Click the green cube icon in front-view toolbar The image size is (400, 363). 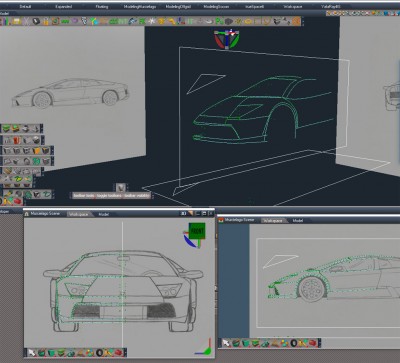click(x=51, y=352)
